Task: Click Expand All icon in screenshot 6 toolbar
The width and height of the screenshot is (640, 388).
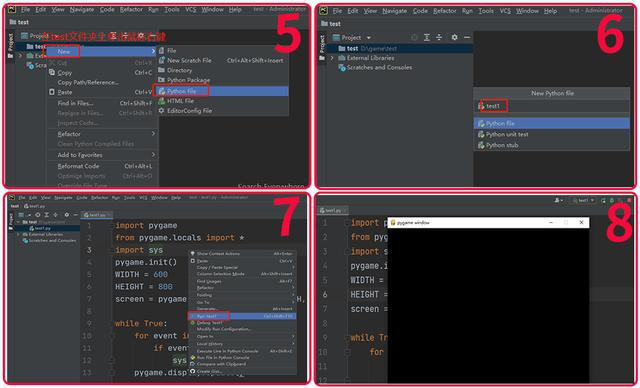Action: (x=427, y=38)
